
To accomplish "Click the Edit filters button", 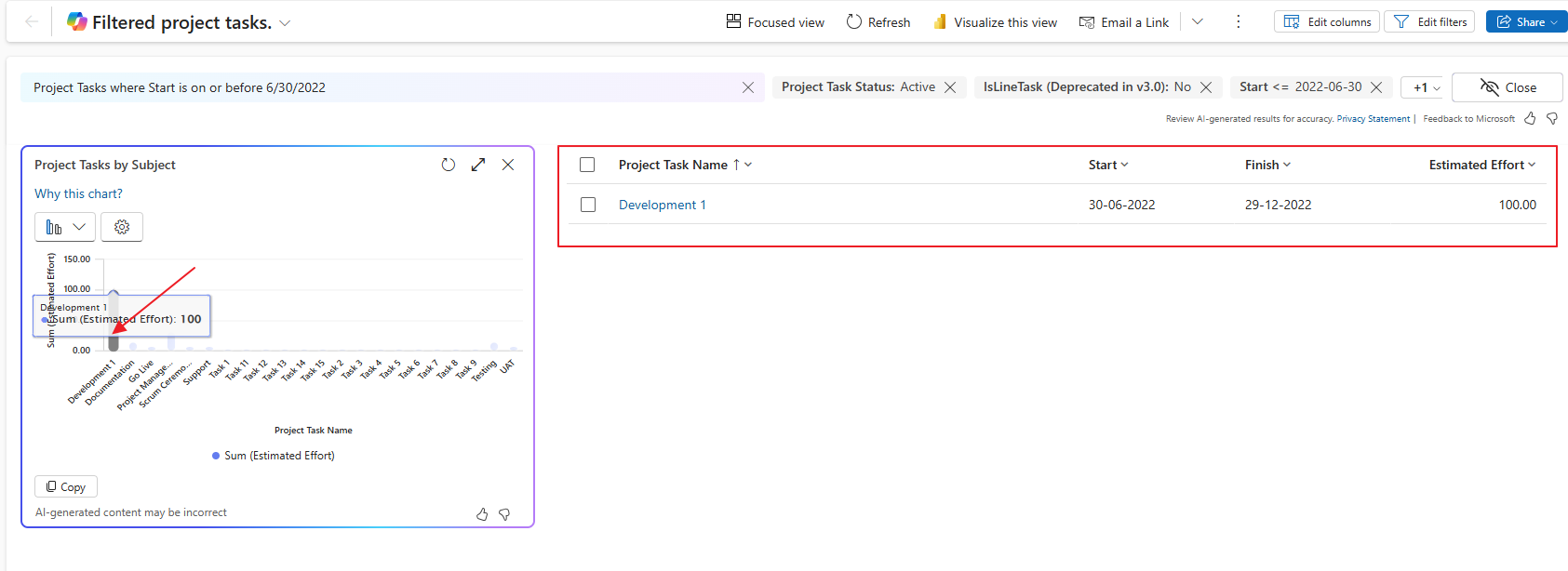I will [x=1429, y=22].
